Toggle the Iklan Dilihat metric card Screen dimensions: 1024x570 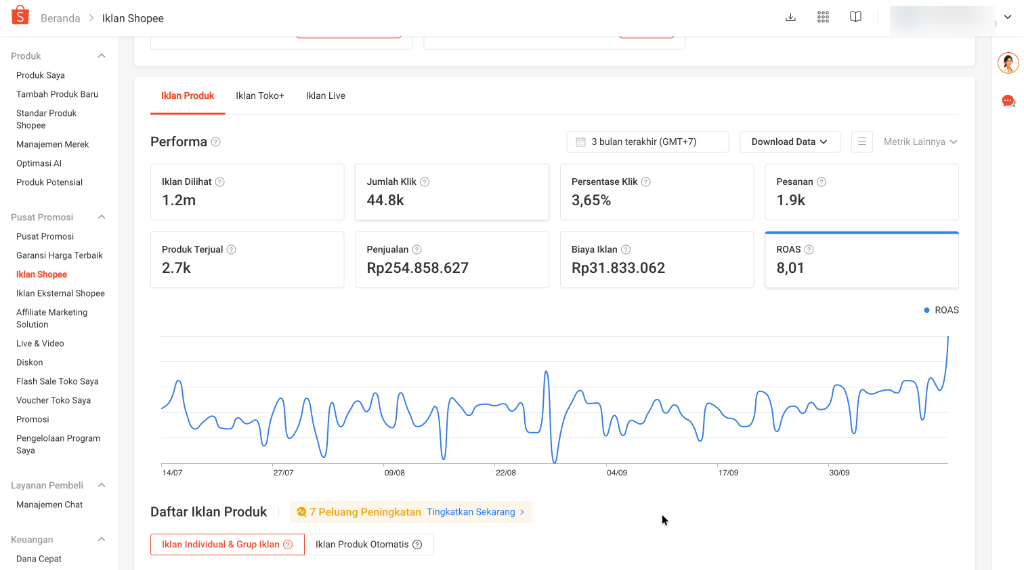[247, 191]
